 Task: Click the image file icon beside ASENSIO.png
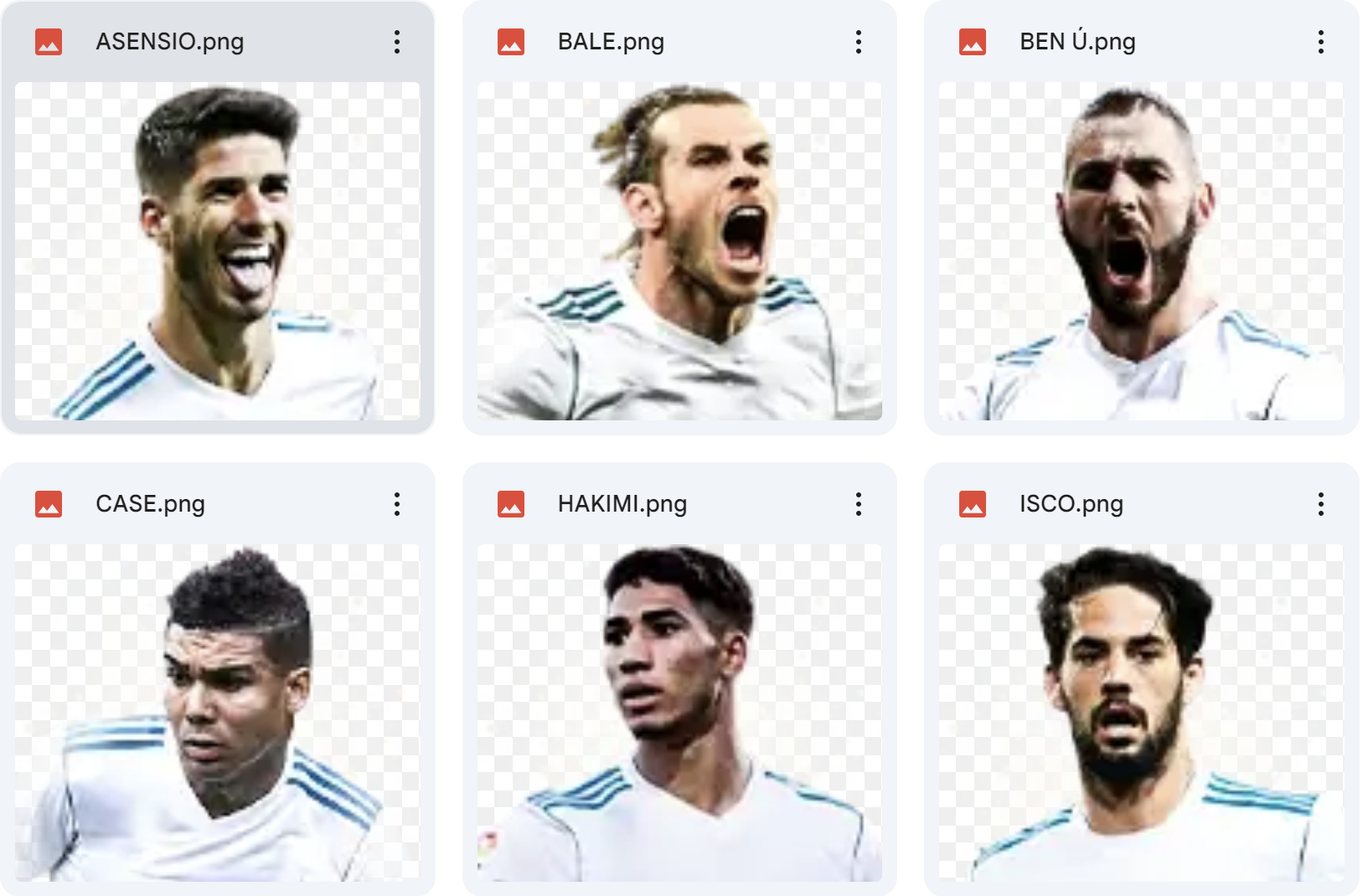49,42
